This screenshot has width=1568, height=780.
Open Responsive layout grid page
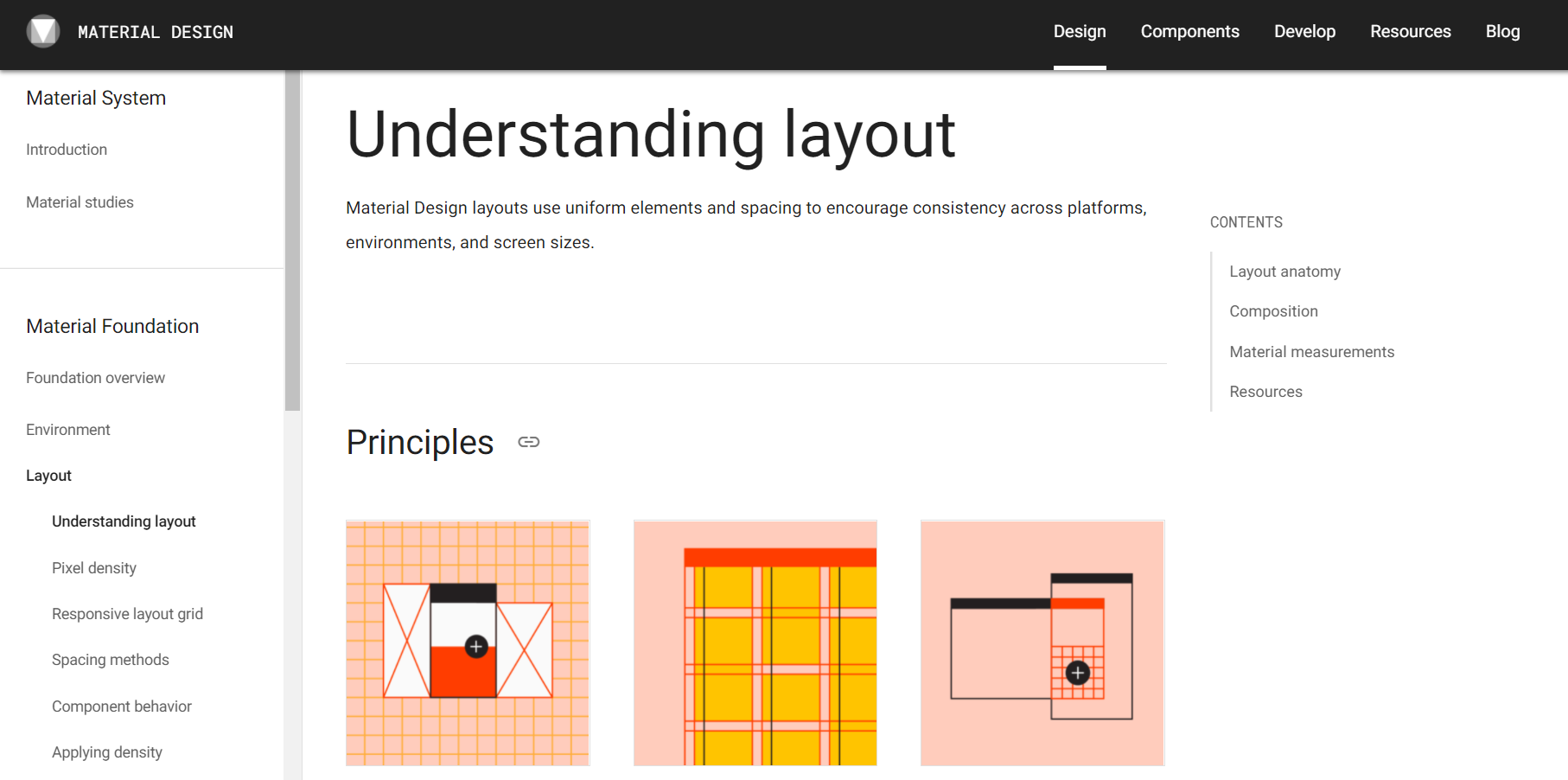pos(127,614)
